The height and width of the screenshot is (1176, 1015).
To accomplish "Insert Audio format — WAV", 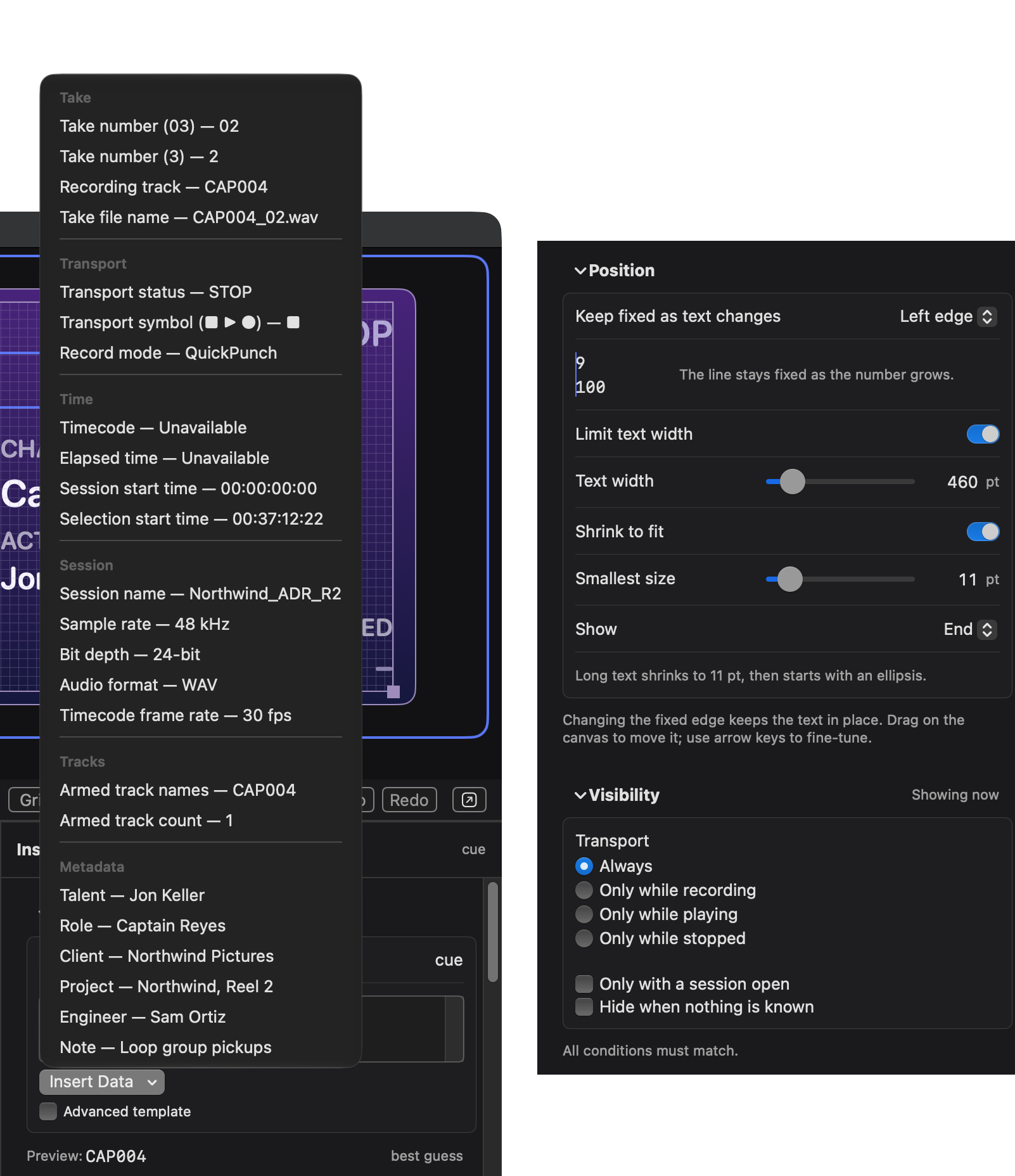I will pyautogui.click(x=201, y=685).
